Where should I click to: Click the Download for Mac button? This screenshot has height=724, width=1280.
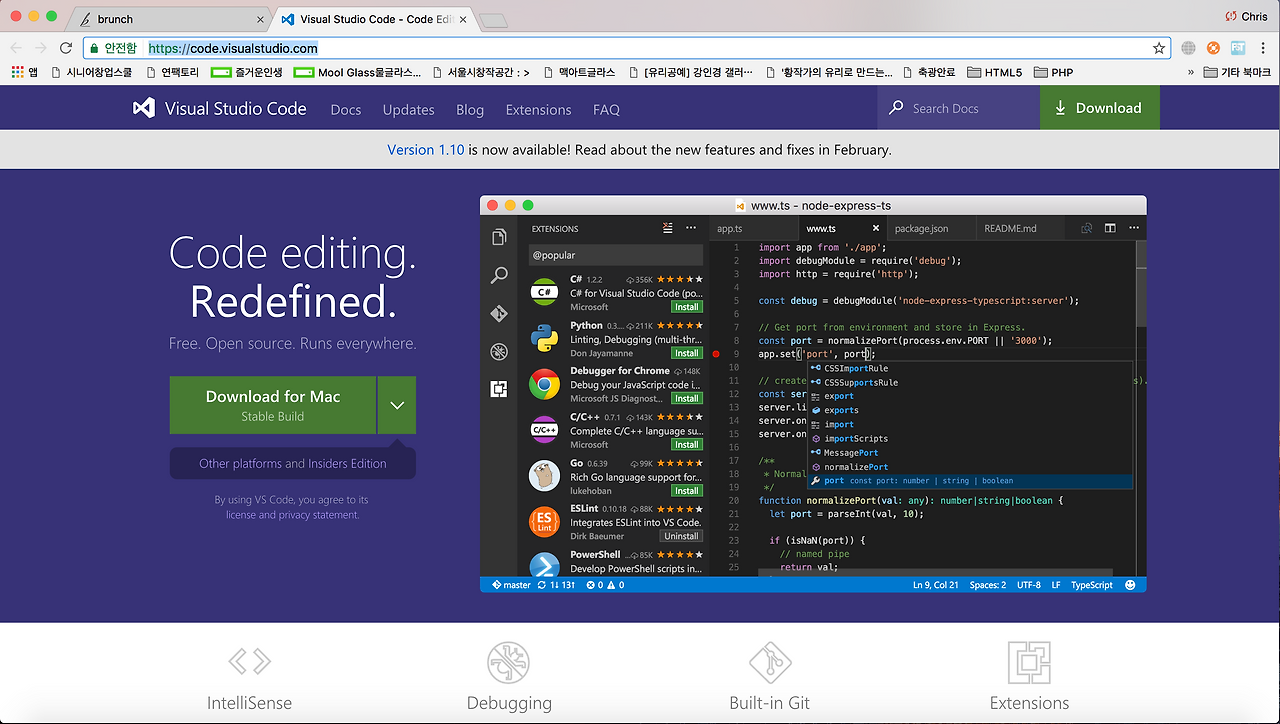[x=273, y=405]
